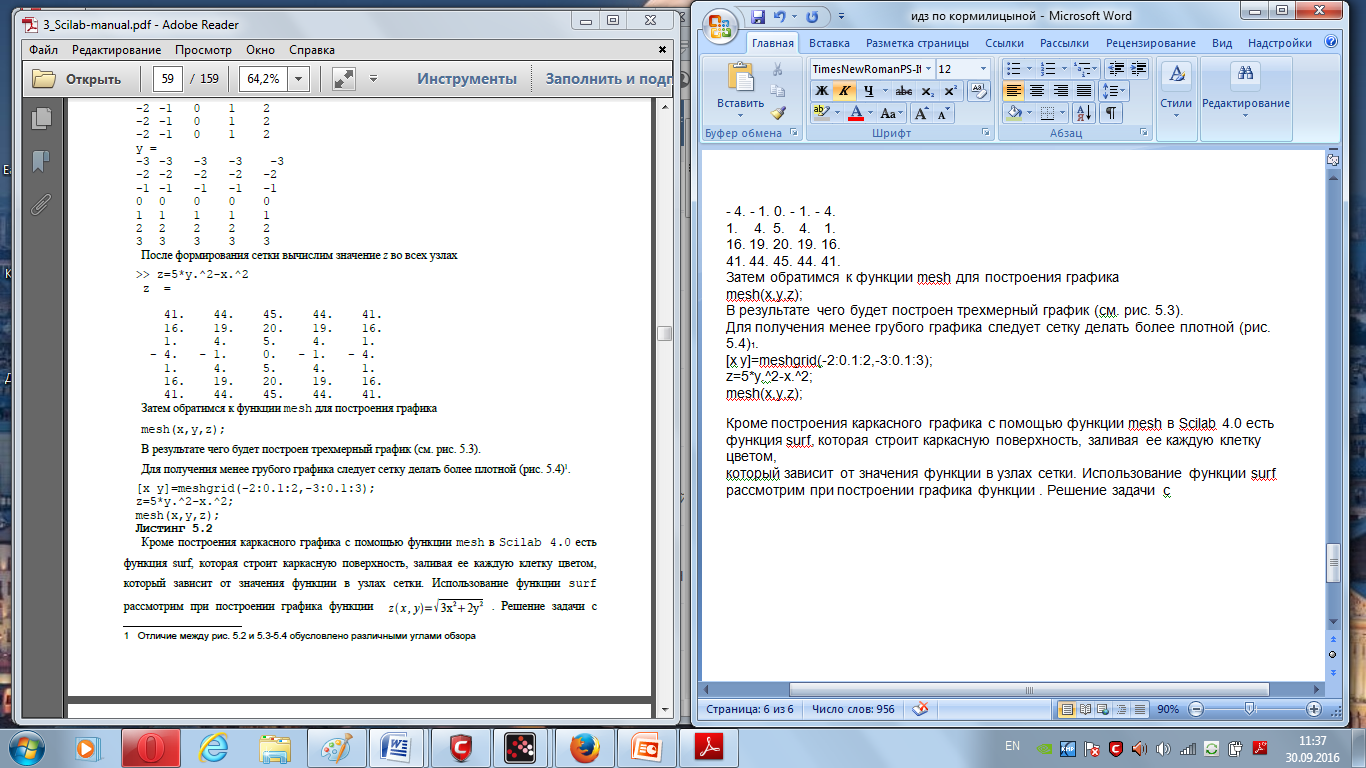Click the Copy icon in clipboard group
The height and width of the screenshot is (768, 1366).
coord(777,91)
